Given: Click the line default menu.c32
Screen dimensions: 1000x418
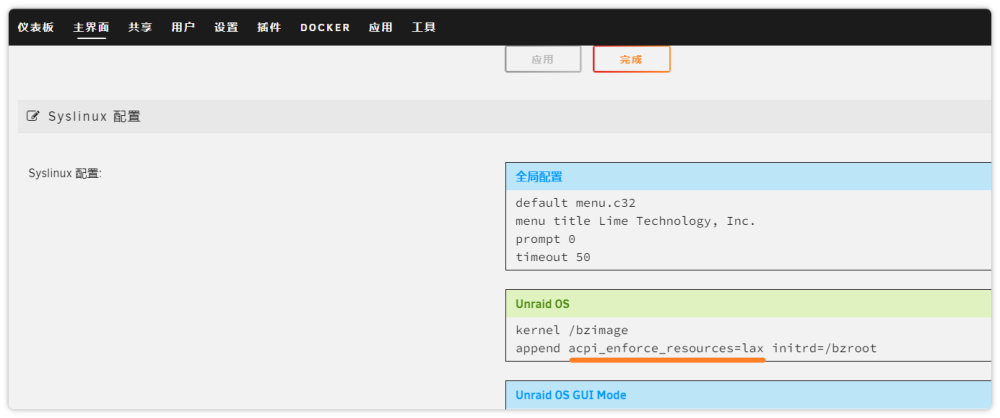Looking at the screenshot, I should (x=575, y=203).
